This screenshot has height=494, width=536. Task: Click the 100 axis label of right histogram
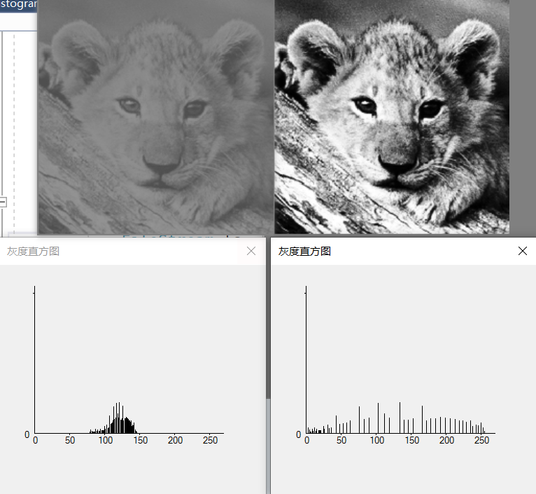pyautogui.click(x=377, y=440)
